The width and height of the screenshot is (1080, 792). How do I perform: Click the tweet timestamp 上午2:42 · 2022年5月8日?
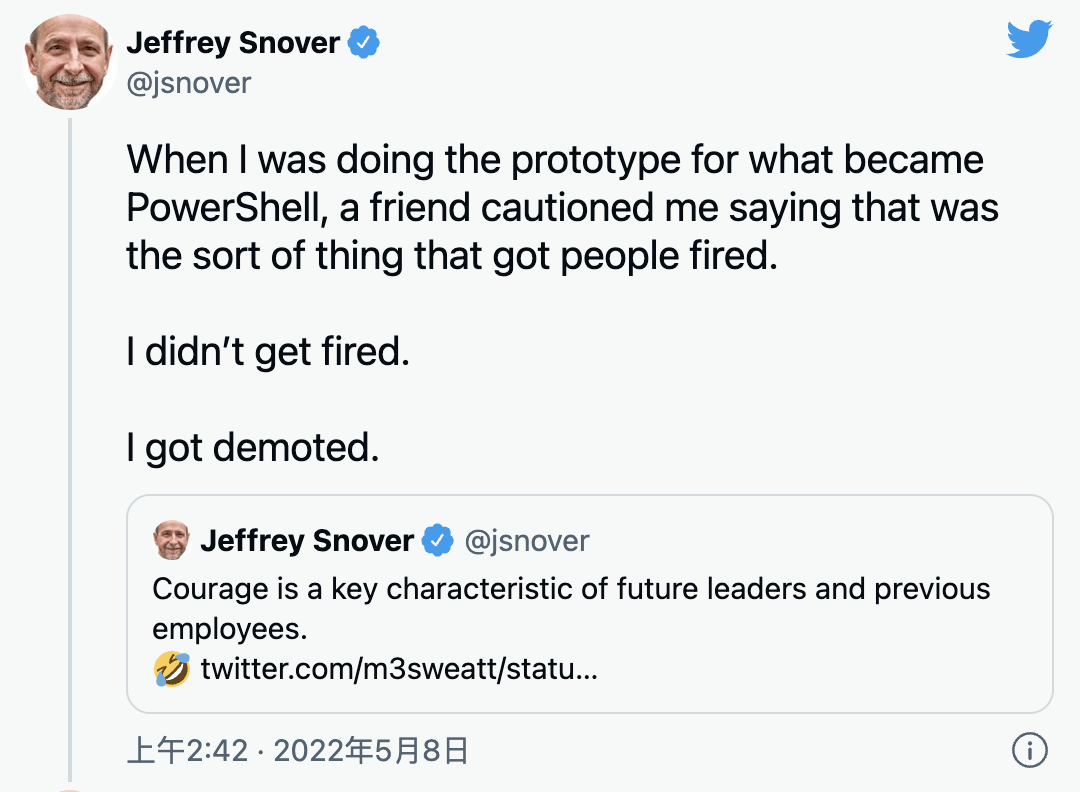[x=297, y=750]
